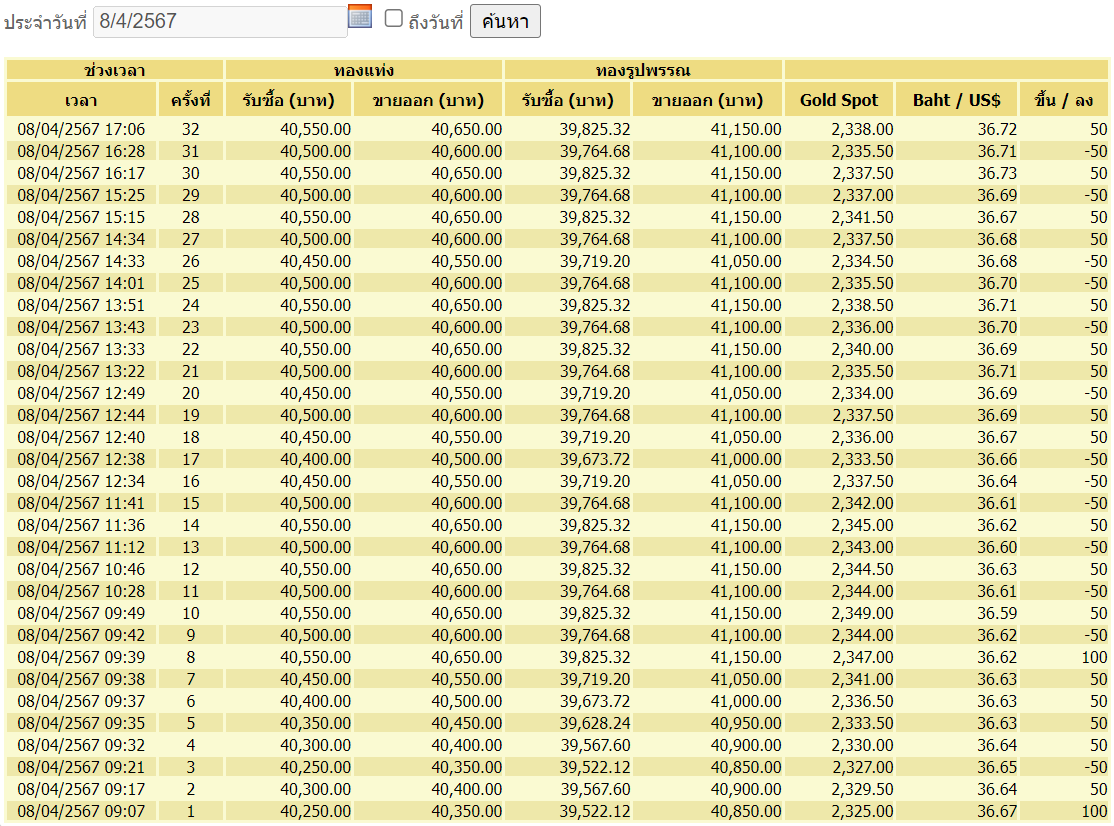Click the Baht / US$ column header
Image resolution: width=1114 pixels, height=826 pixels.
957,100
